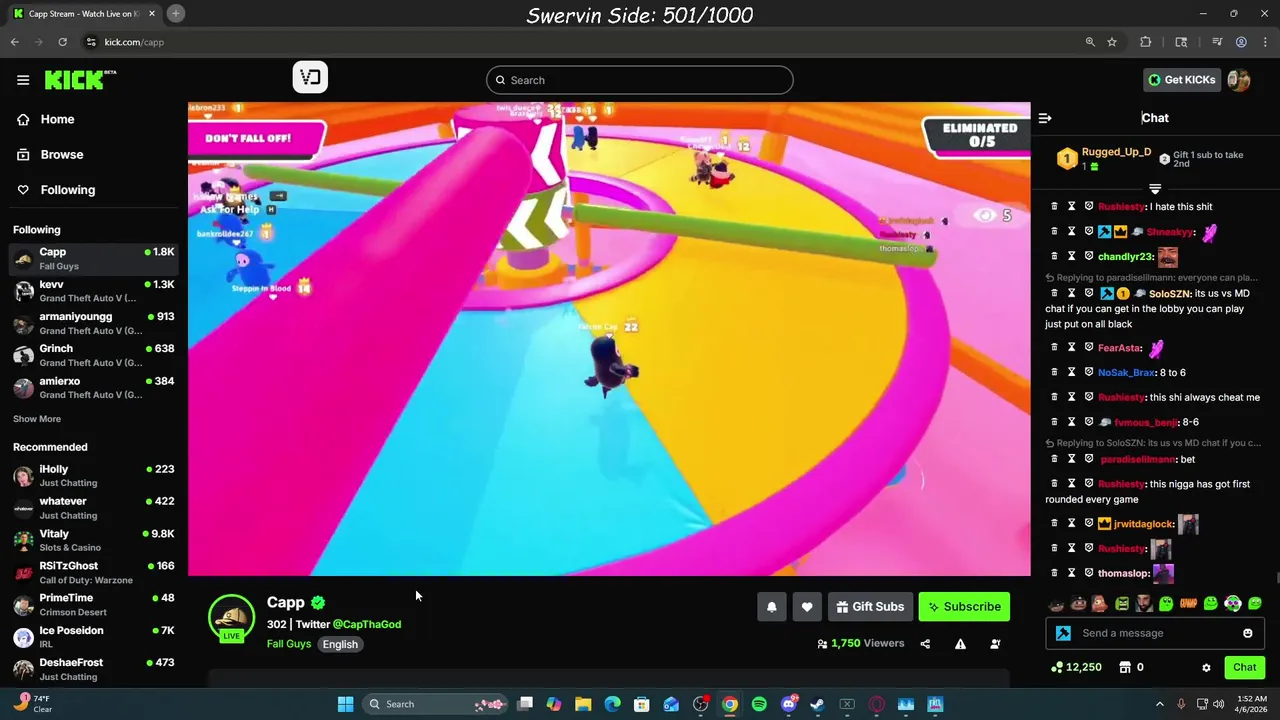The image size is (1280, 720).
Task: Open Rugged_Up_D top gifter entry
Action: click(x=1106, y=158)
